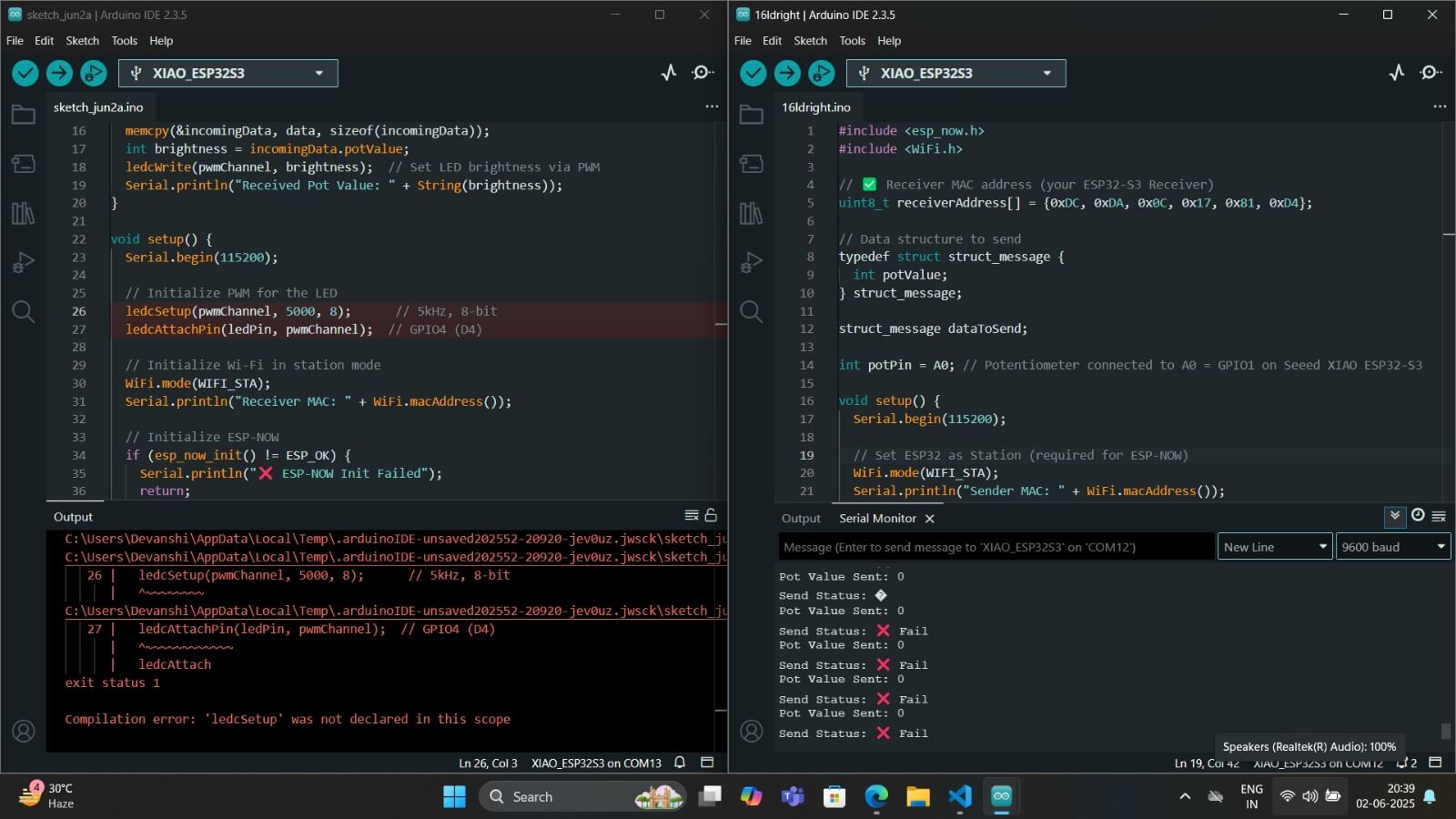This screenshot has height=819, width=1456.
Task: Click Upload arrow in 16ldright window
Action: [x=787, y=73]
